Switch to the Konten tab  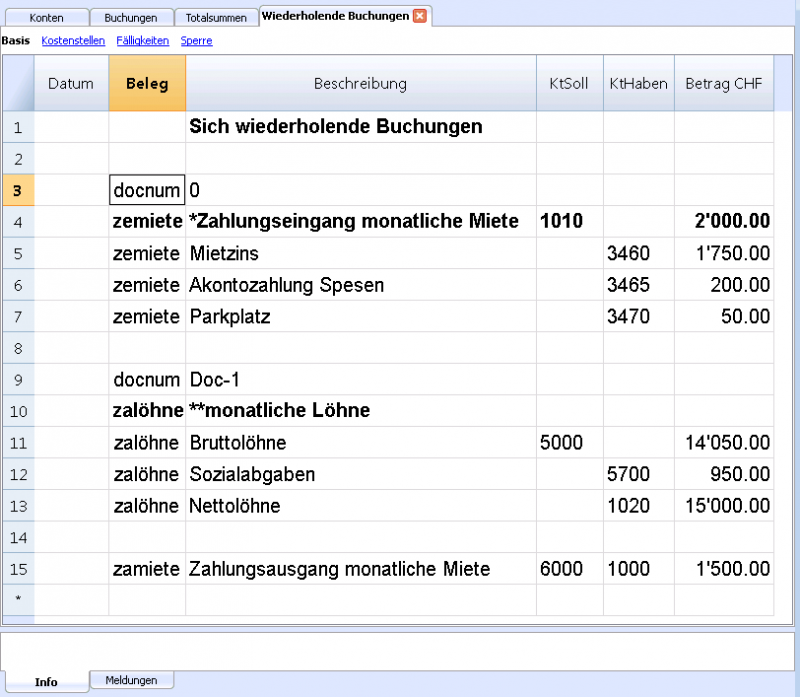click(46, 18)
